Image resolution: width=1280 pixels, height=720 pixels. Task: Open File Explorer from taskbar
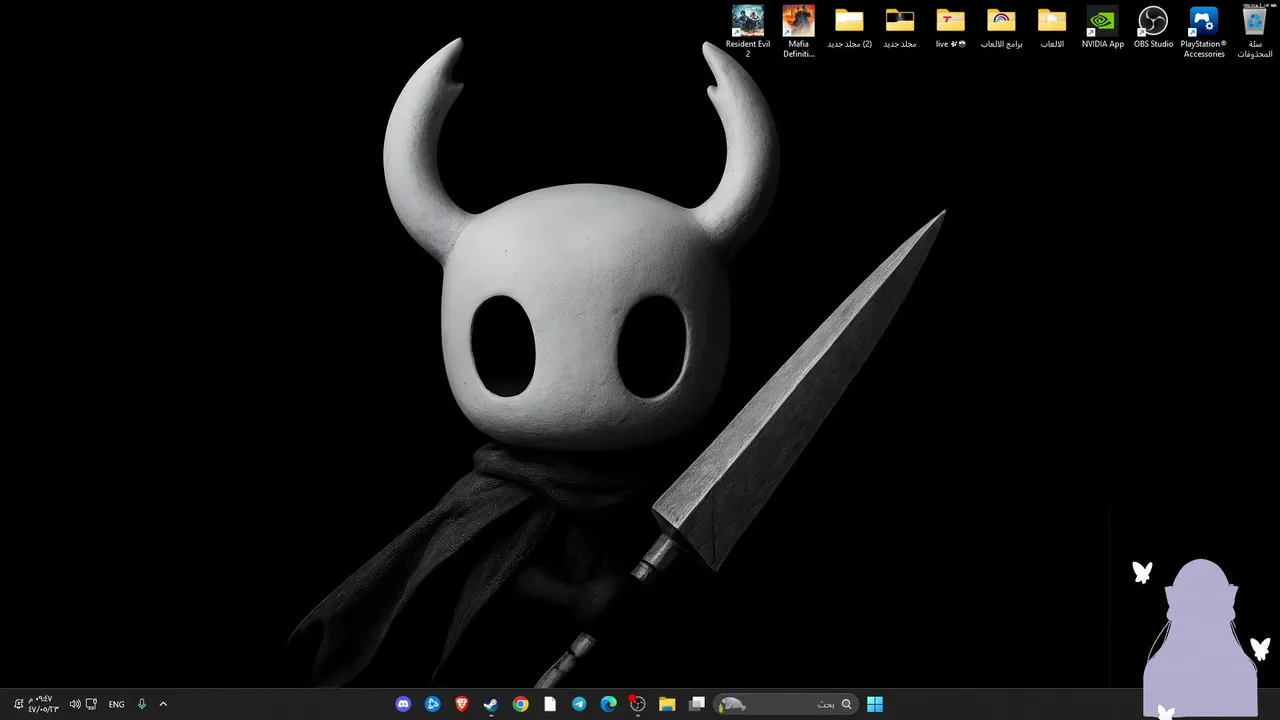(667, 704)
